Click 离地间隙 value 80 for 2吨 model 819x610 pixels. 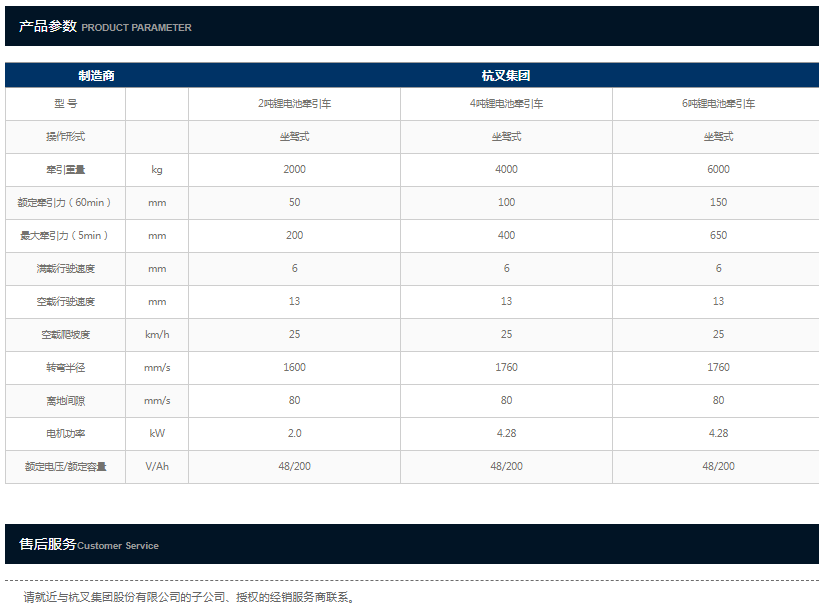[x=295, y=400]
